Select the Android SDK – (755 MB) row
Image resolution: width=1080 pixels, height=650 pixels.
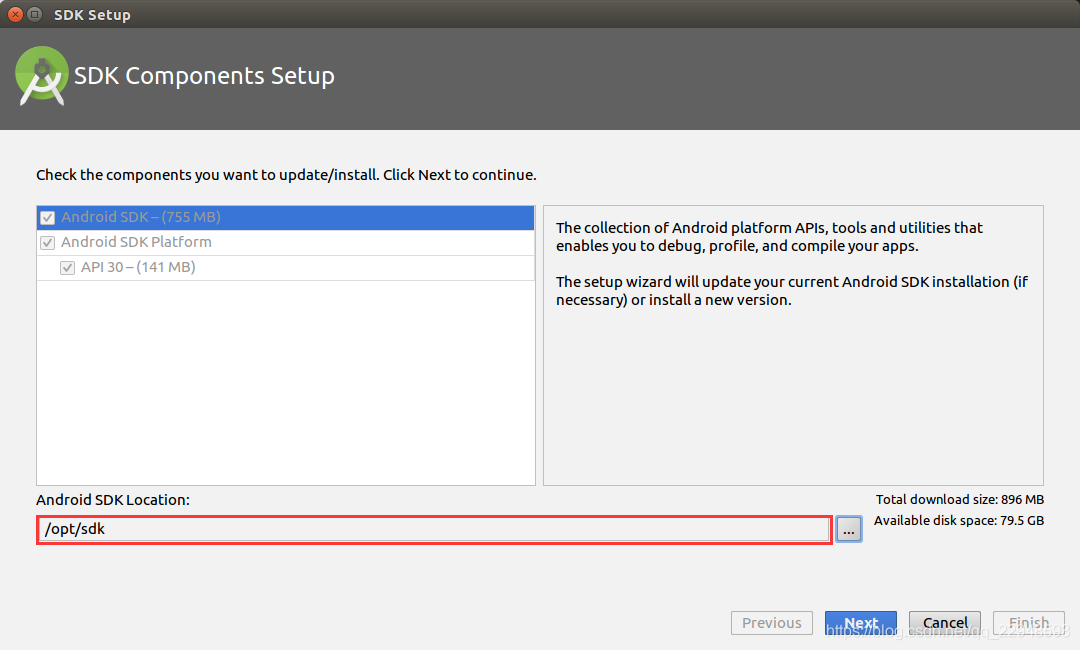point(286,218)
